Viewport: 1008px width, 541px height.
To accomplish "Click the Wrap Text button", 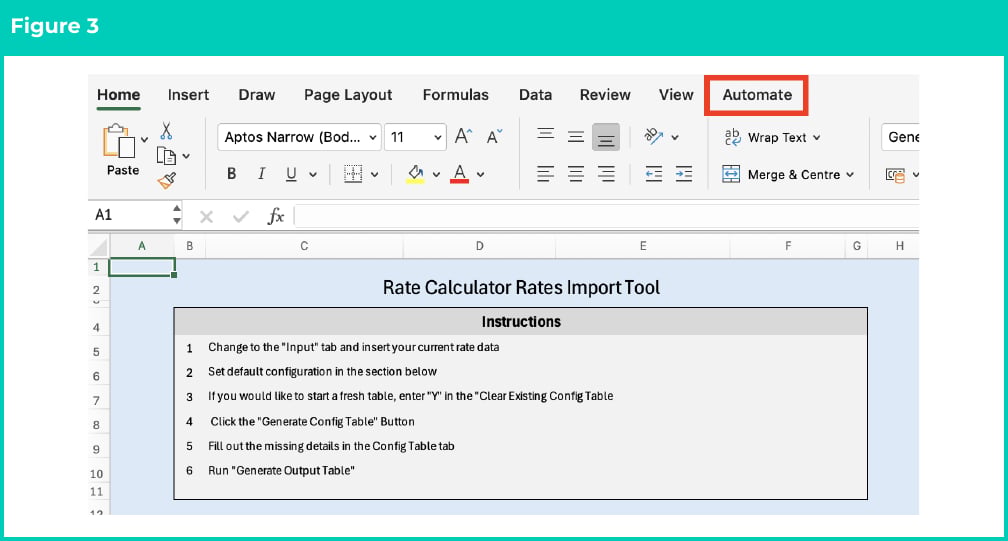I will pos(765,137).
